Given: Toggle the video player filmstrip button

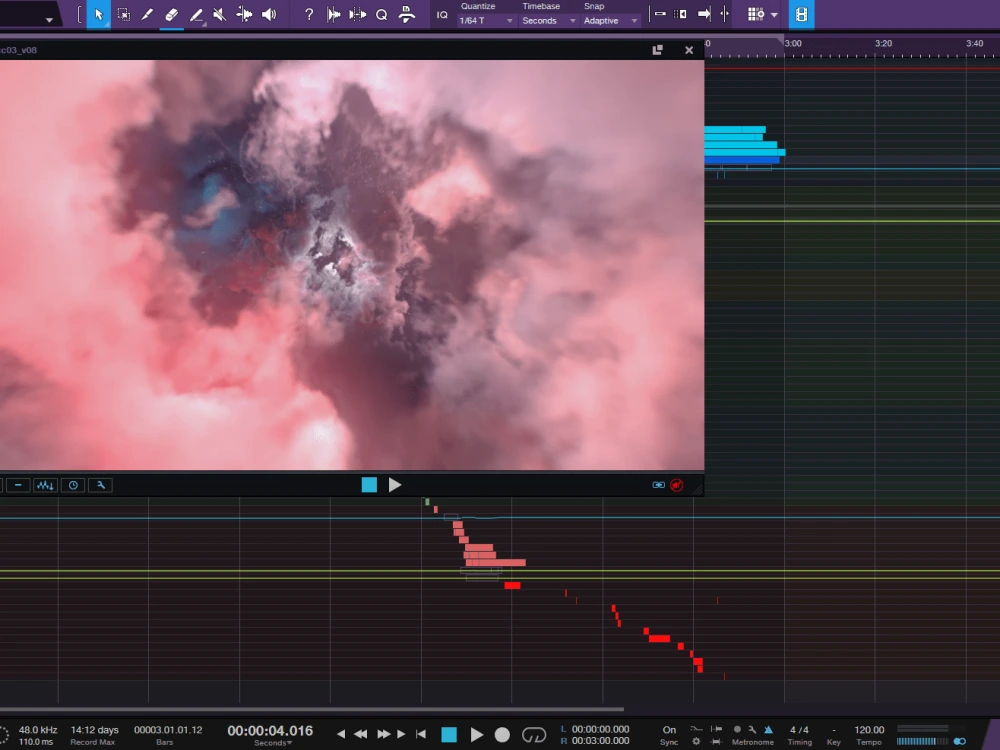Looking at the screenshot, I should tap(802, 14).
